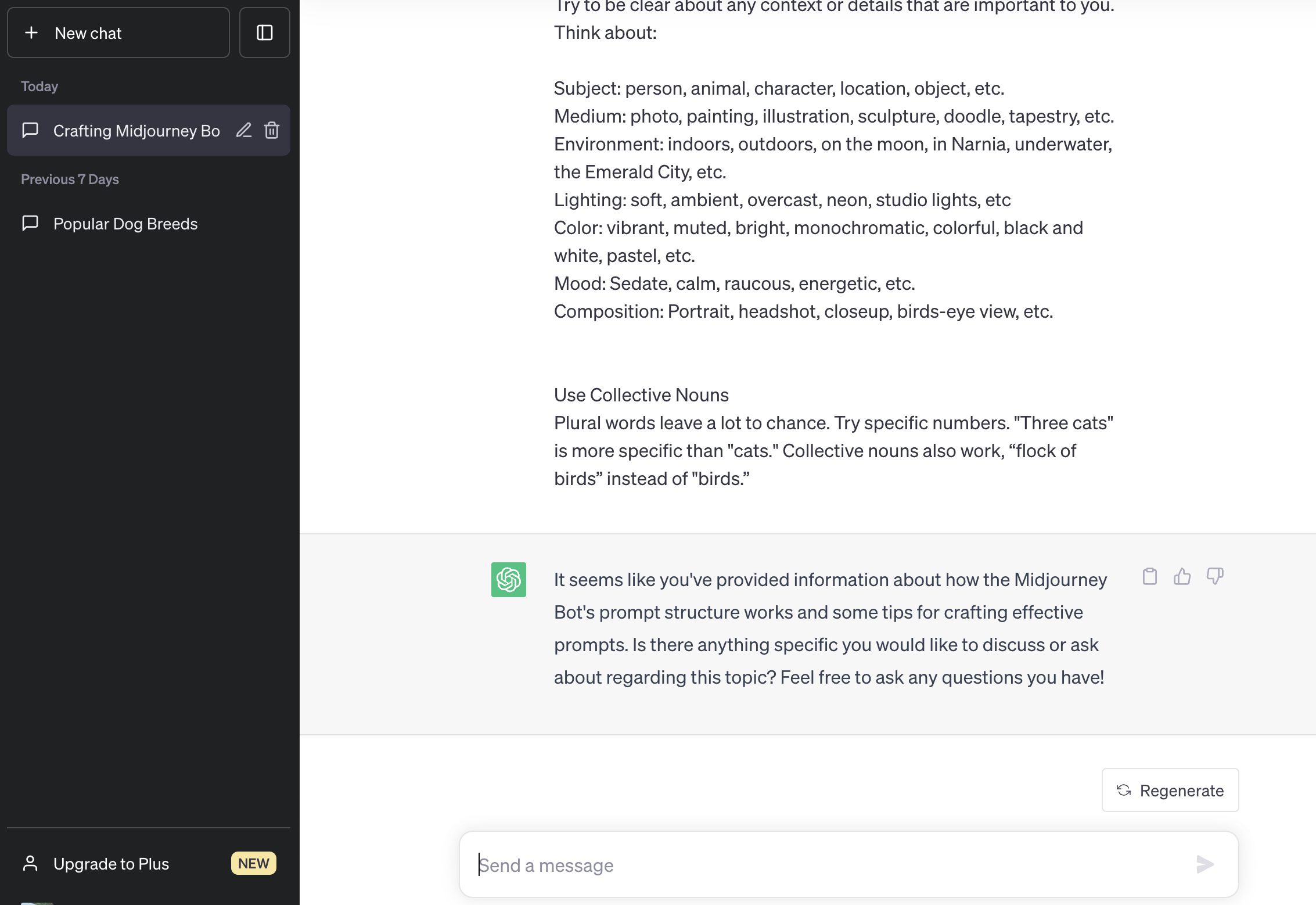Click the user profile icon at bottom left

(x=30, y=863)
